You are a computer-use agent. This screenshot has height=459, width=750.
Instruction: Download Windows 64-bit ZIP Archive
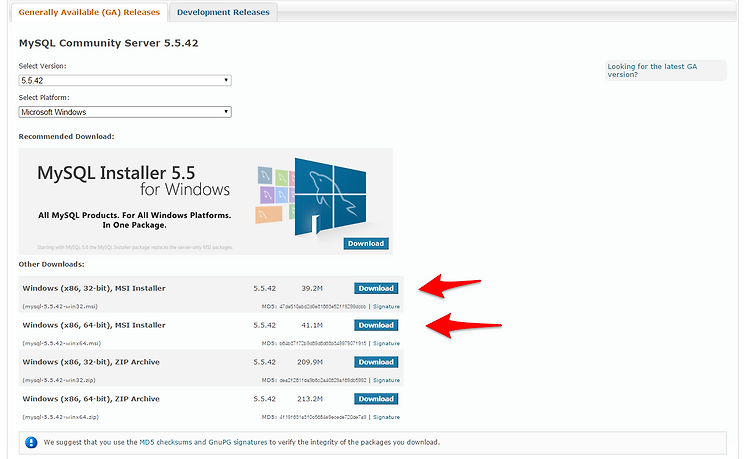point(376,399)
